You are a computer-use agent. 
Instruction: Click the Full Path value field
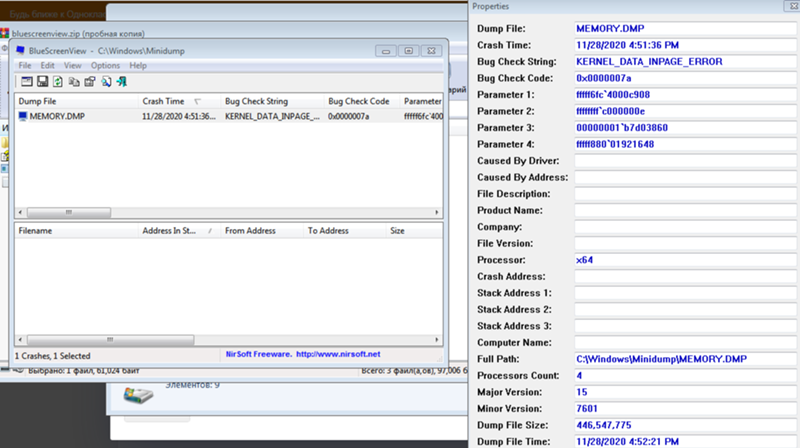click(x=685, y=359)
